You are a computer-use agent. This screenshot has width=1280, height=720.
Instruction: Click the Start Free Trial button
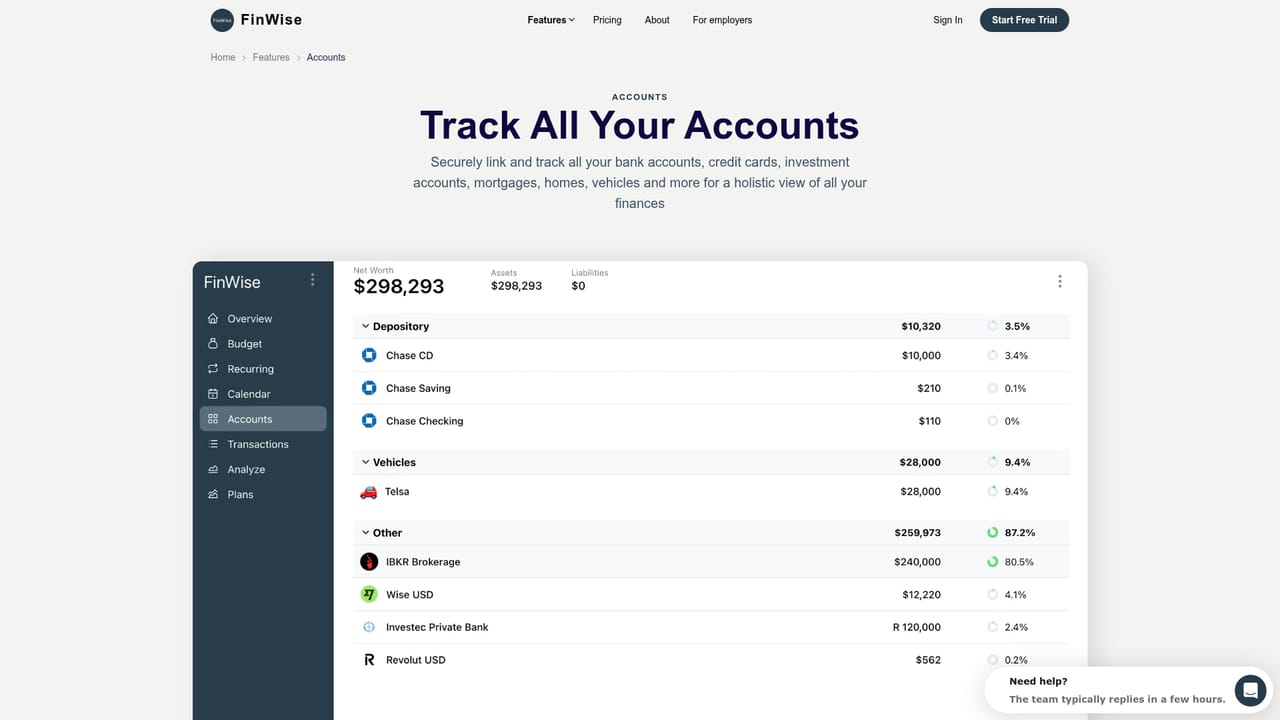[1024, 20]
